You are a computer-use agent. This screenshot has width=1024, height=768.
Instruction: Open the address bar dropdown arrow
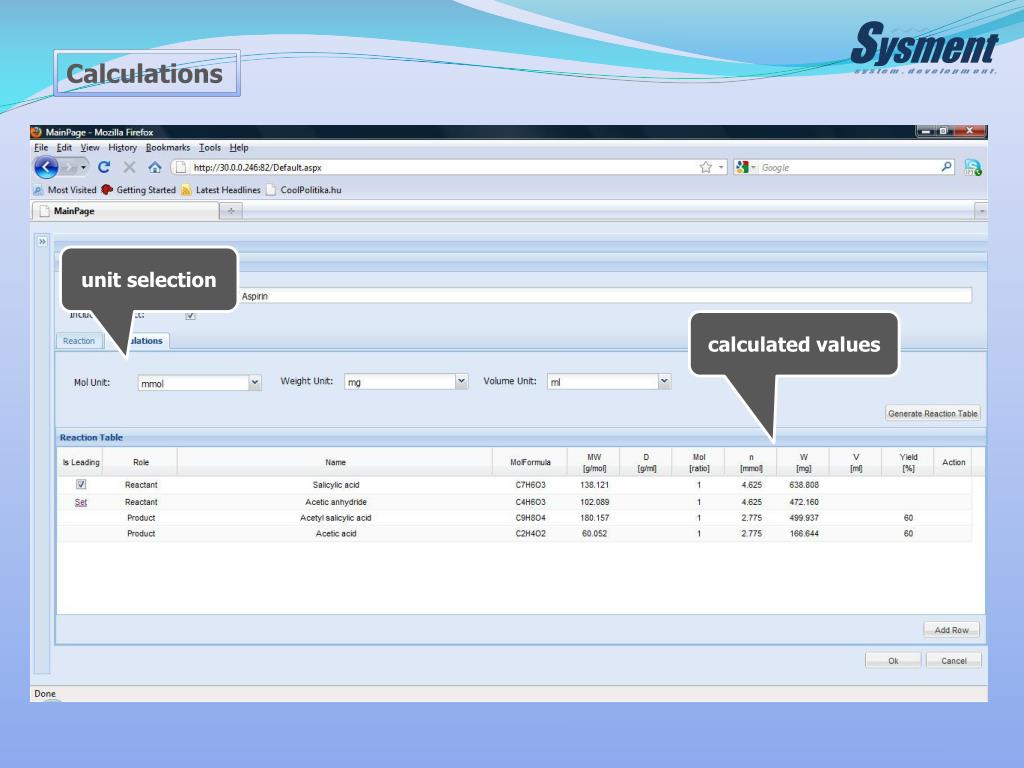tap(721, 167)
